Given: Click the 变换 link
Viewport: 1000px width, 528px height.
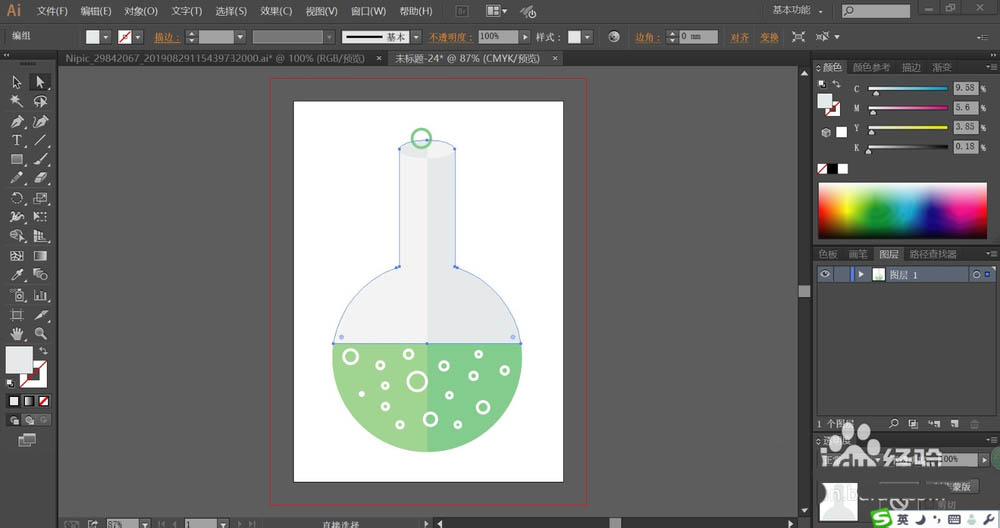Looking at the screenshot, I should pyautogui.click(x=770, y=38).
